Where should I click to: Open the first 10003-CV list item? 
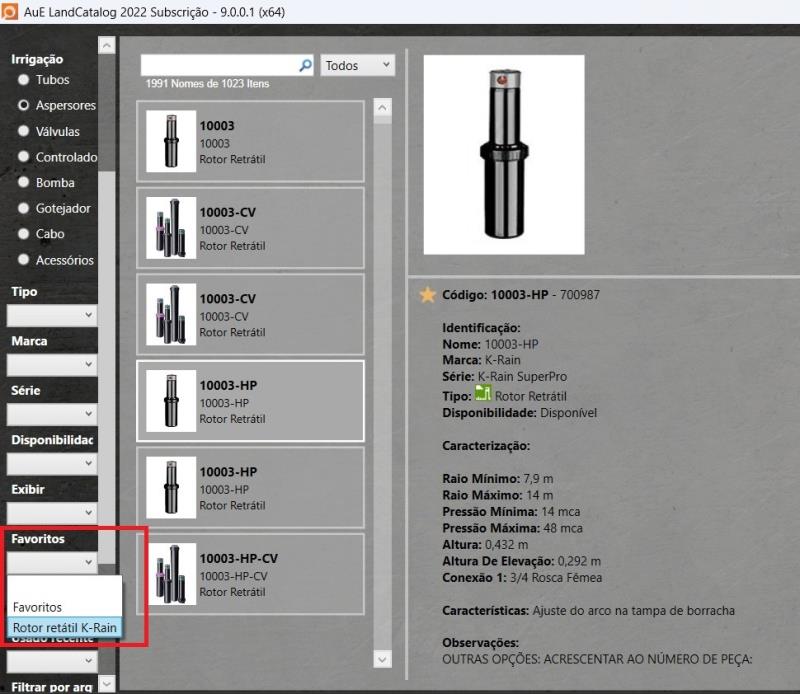(250, 229)
